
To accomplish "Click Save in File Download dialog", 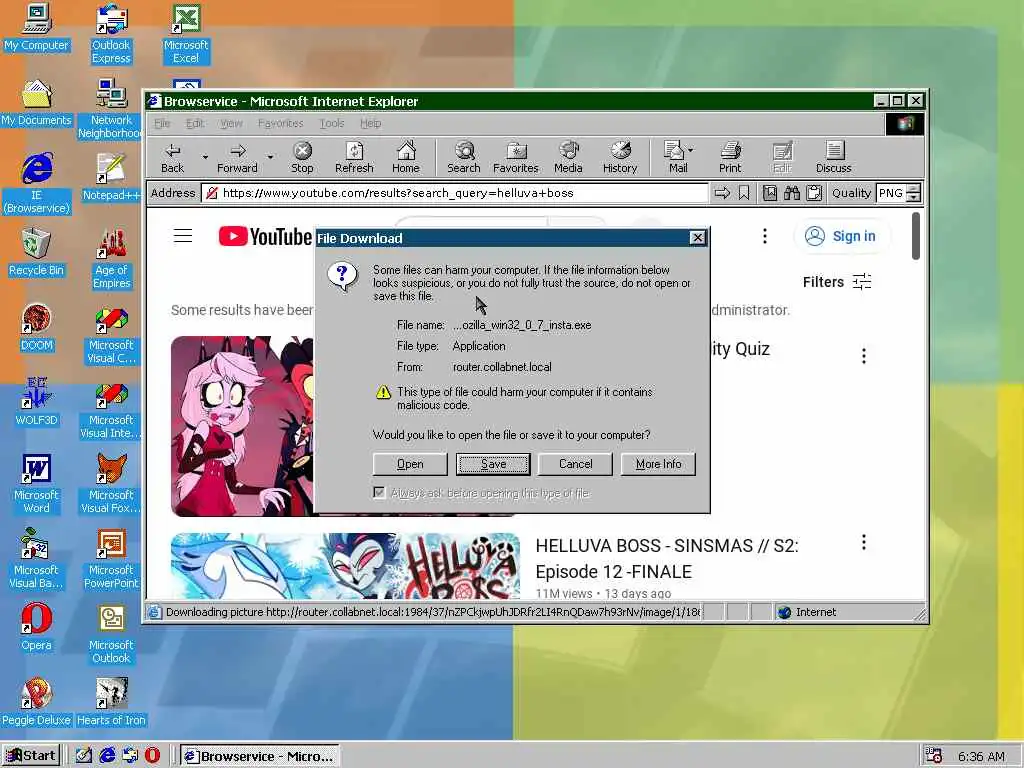I will [493, 464].
